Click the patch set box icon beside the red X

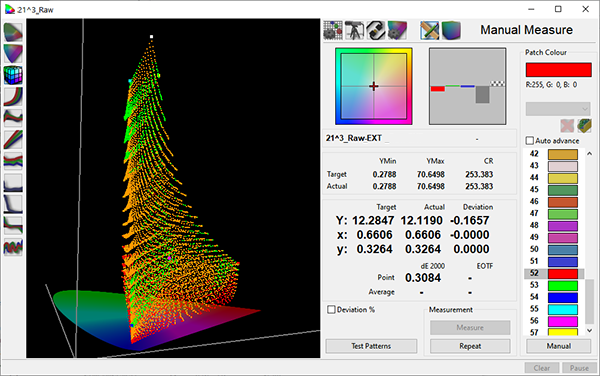(584, 125)
